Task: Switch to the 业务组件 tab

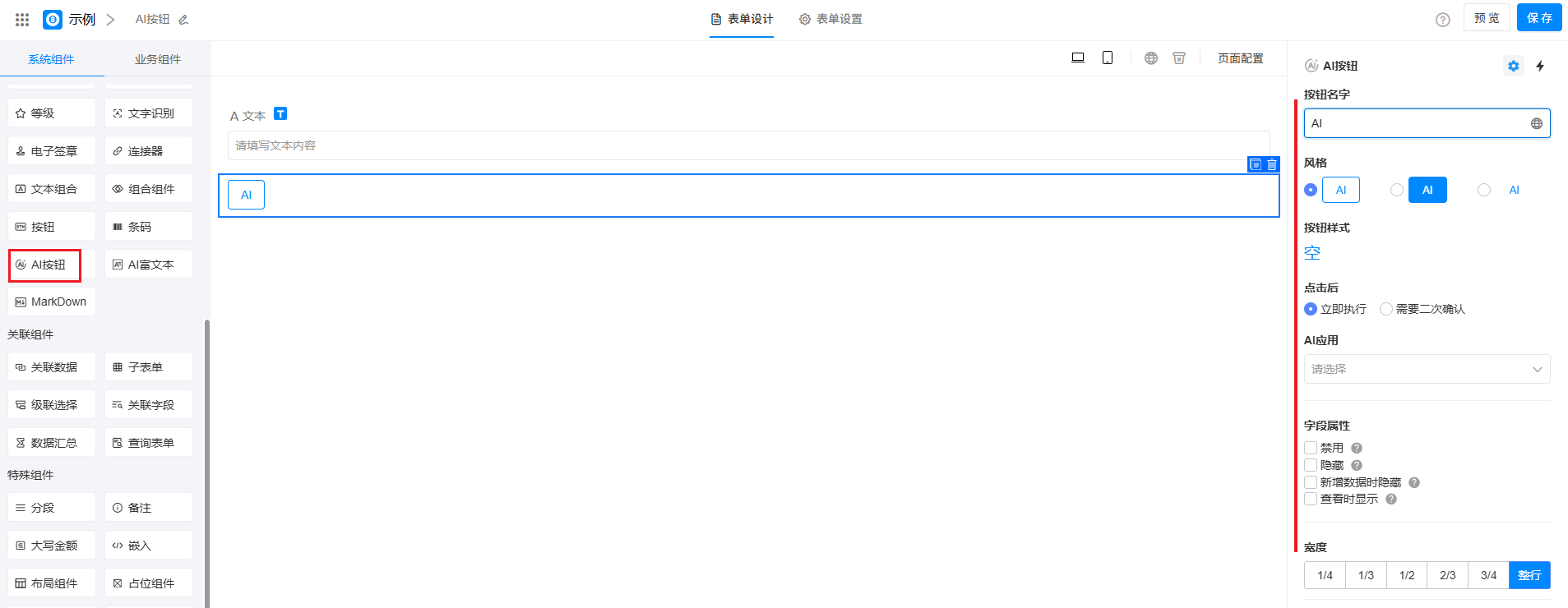Action: (157, 59)
